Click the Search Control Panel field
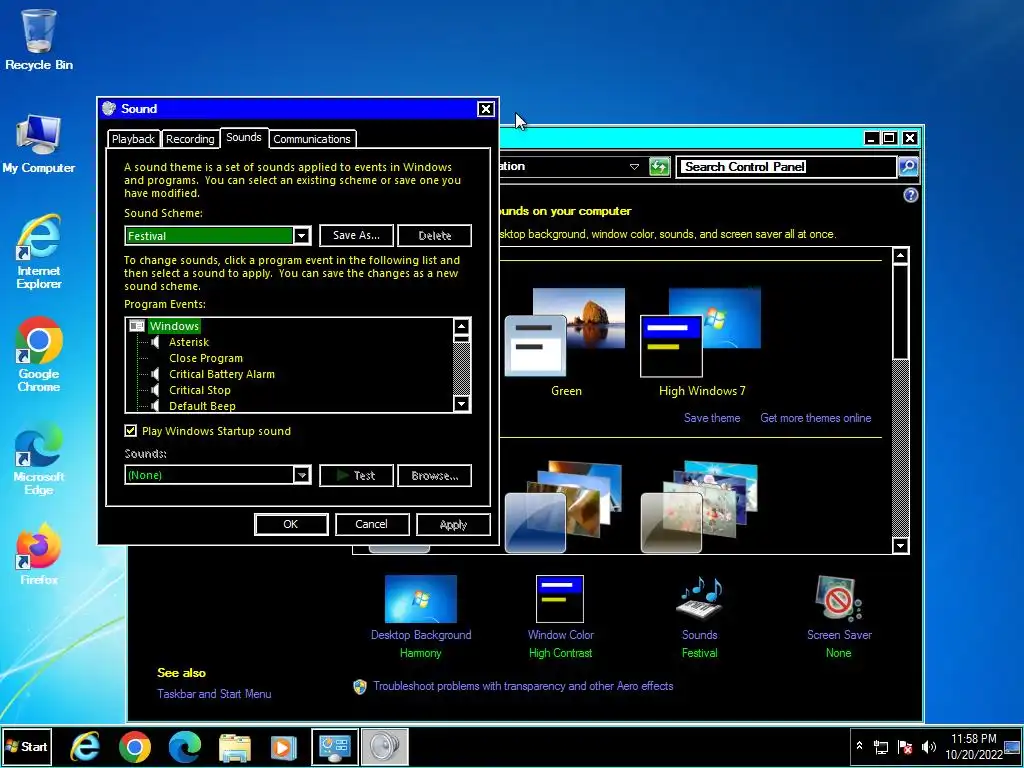Screen dimensions: 1024x768 (x=786, y=167)
